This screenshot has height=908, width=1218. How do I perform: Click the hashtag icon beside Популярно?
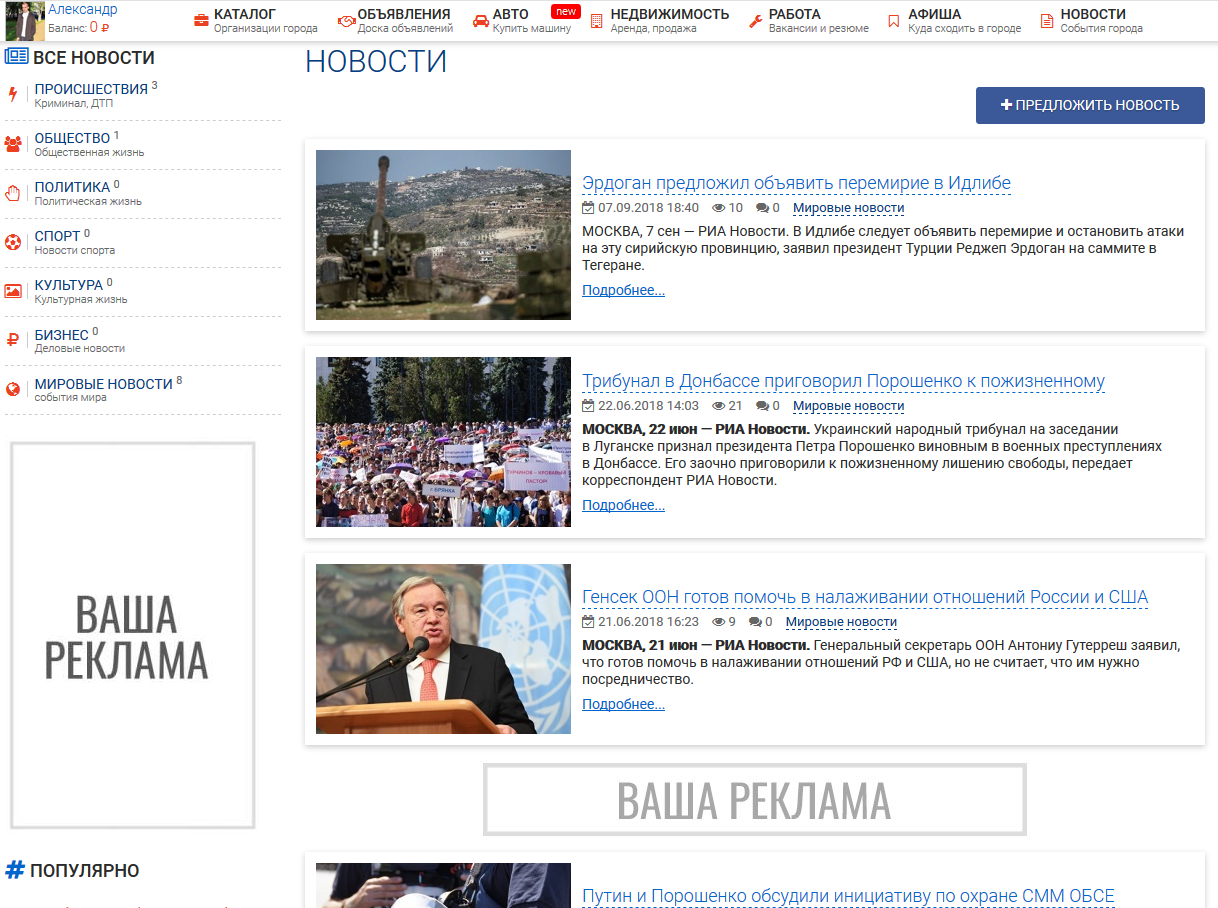15,870
